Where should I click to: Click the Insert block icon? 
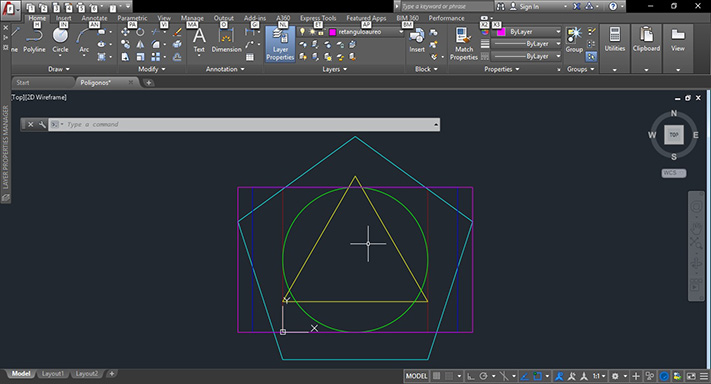point(417,40)
